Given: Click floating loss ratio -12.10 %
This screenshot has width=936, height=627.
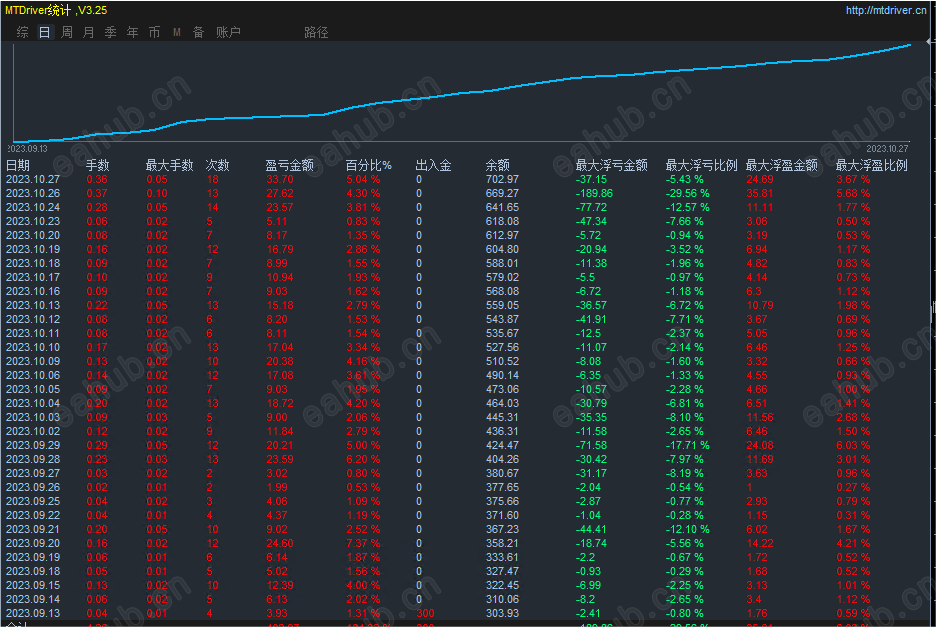Looking at the screenshot, I should pyautogui.click(x=688, y=530).
